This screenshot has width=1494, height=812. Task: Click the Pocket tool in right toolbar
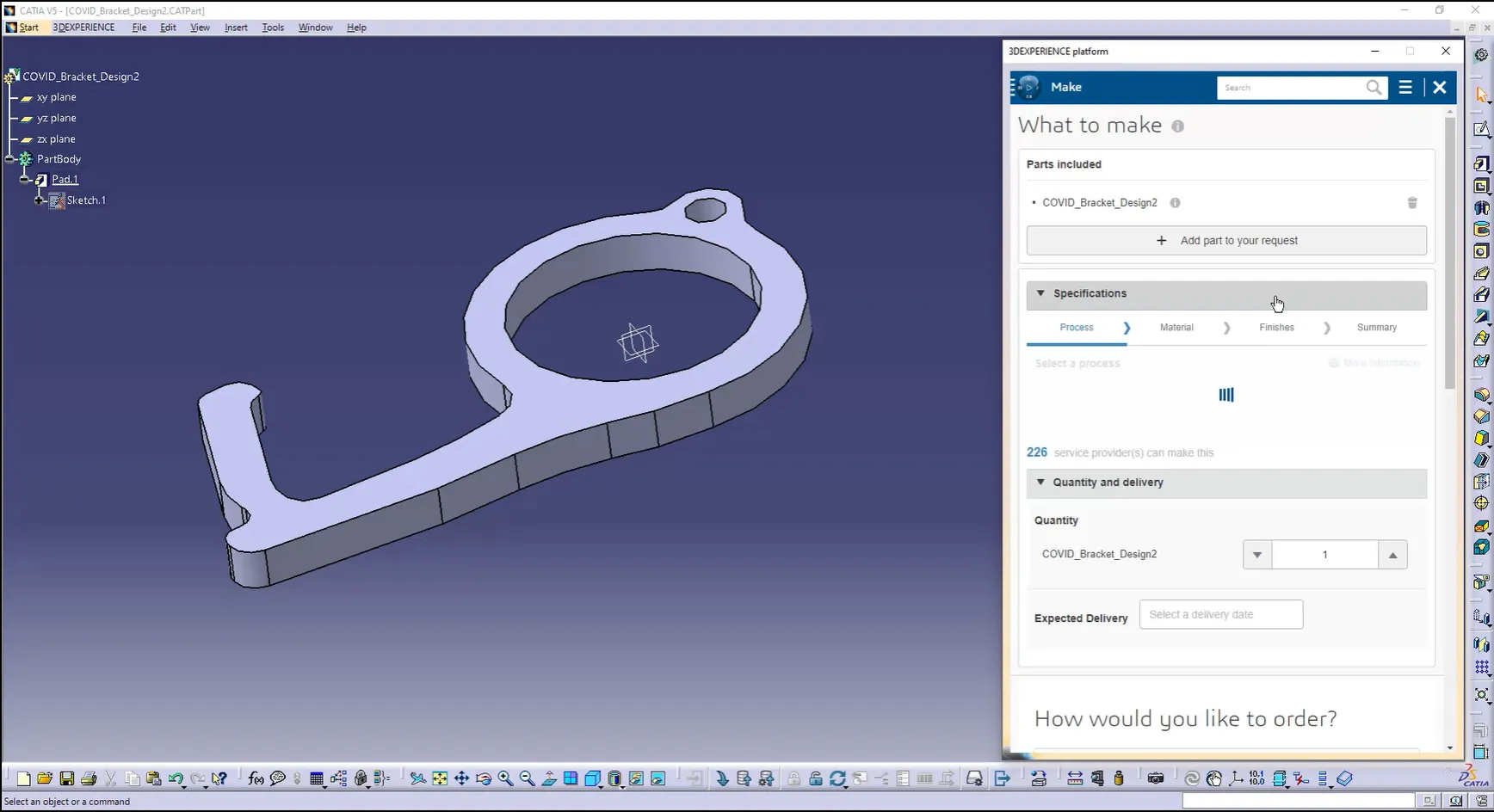(1481, 186)
